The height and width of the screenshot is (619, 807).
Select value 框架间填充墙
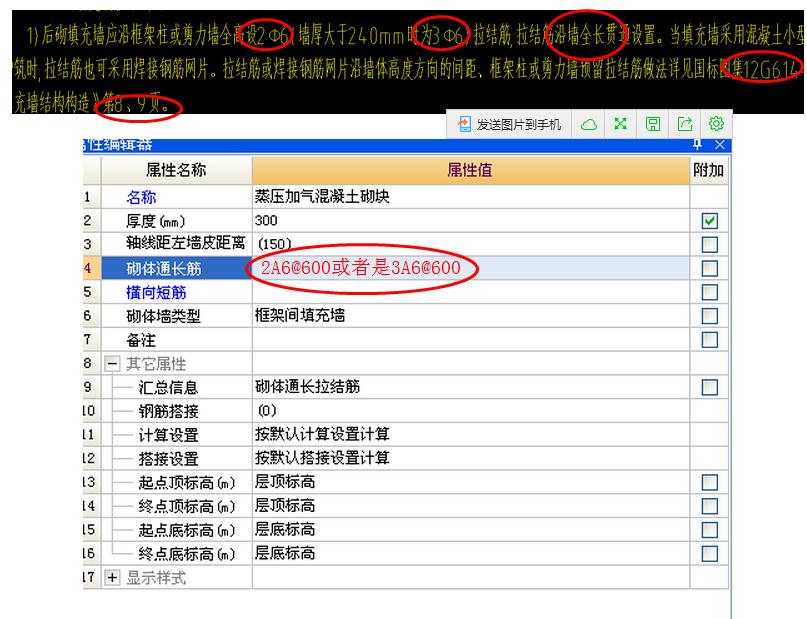pos(300,315)
